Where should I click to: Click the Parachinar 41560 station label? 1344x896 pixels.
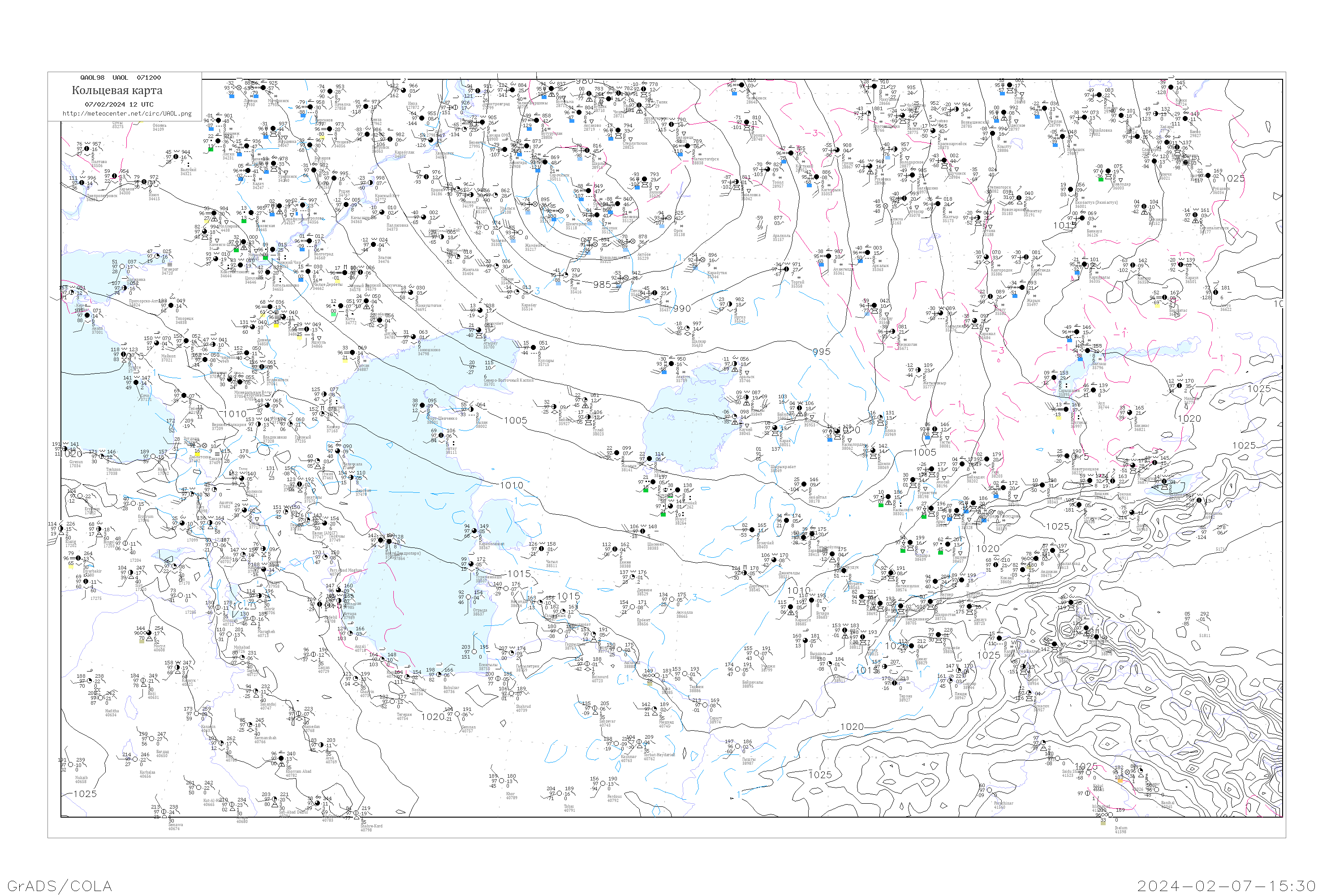[1003, 805]
